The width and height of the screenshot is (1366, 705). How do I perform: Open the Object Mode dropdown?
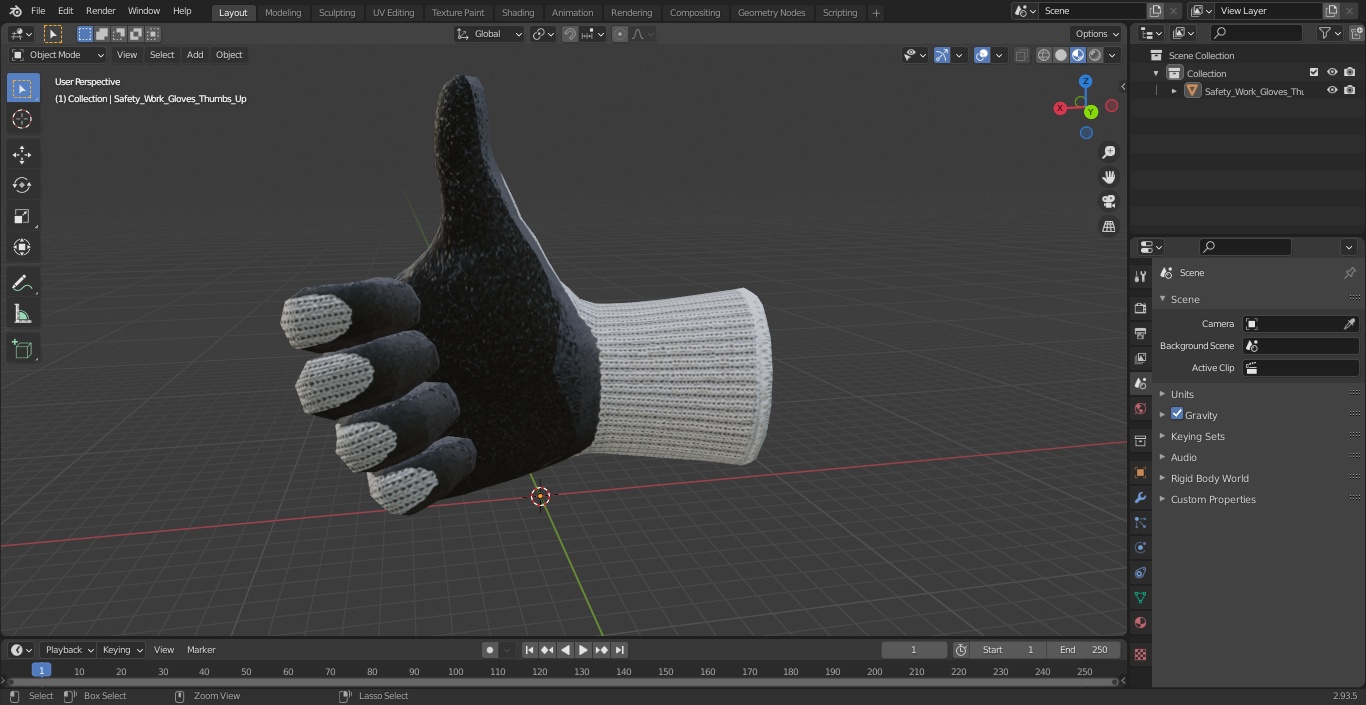(58, 55)
